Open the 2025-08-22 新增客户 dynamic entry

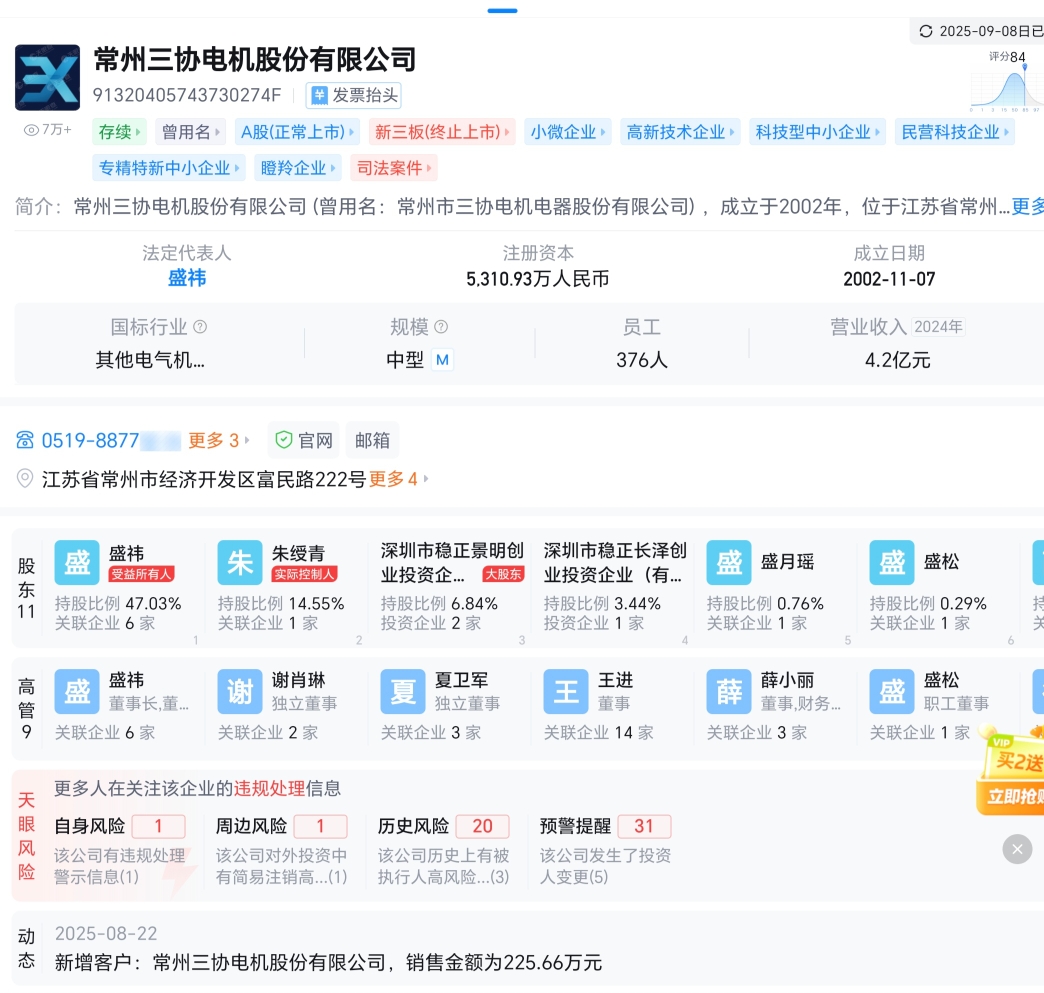(328, 948)
